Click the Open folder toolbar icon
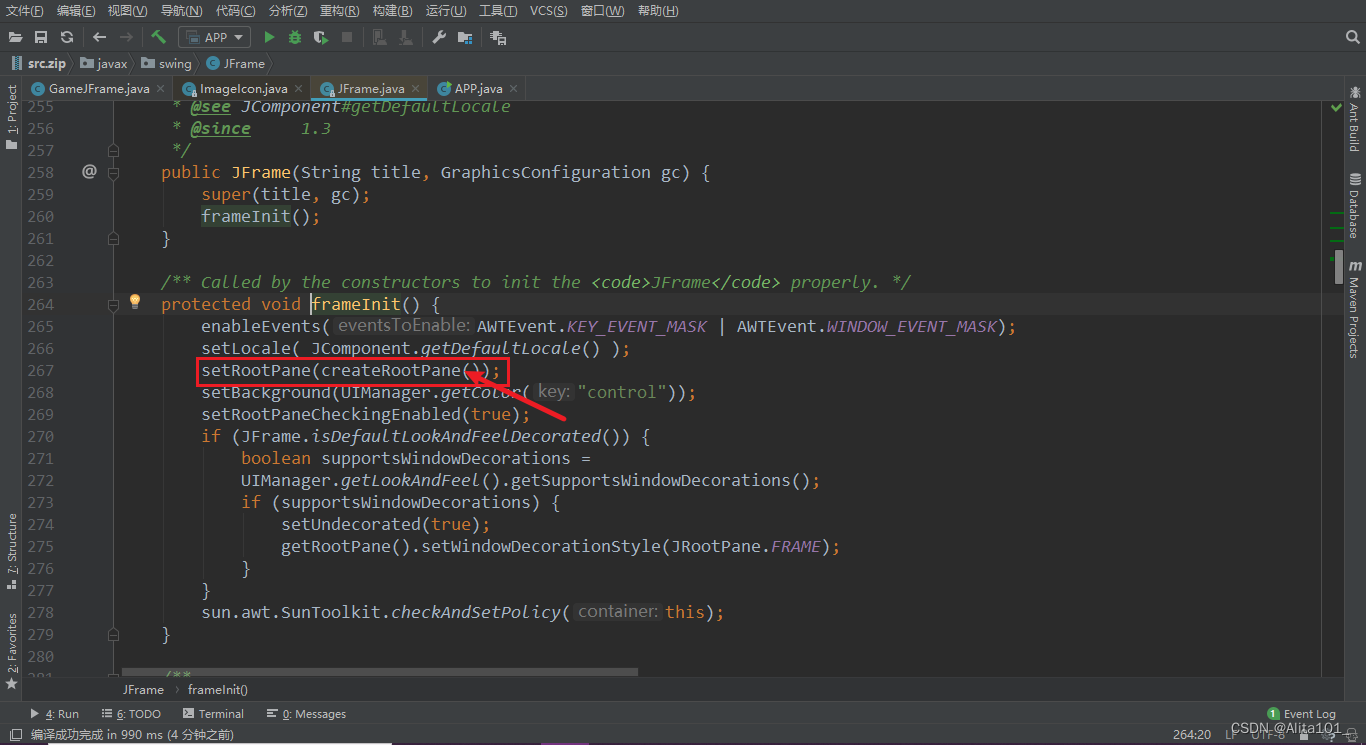The image size is (1366, 745). point(16,37)
